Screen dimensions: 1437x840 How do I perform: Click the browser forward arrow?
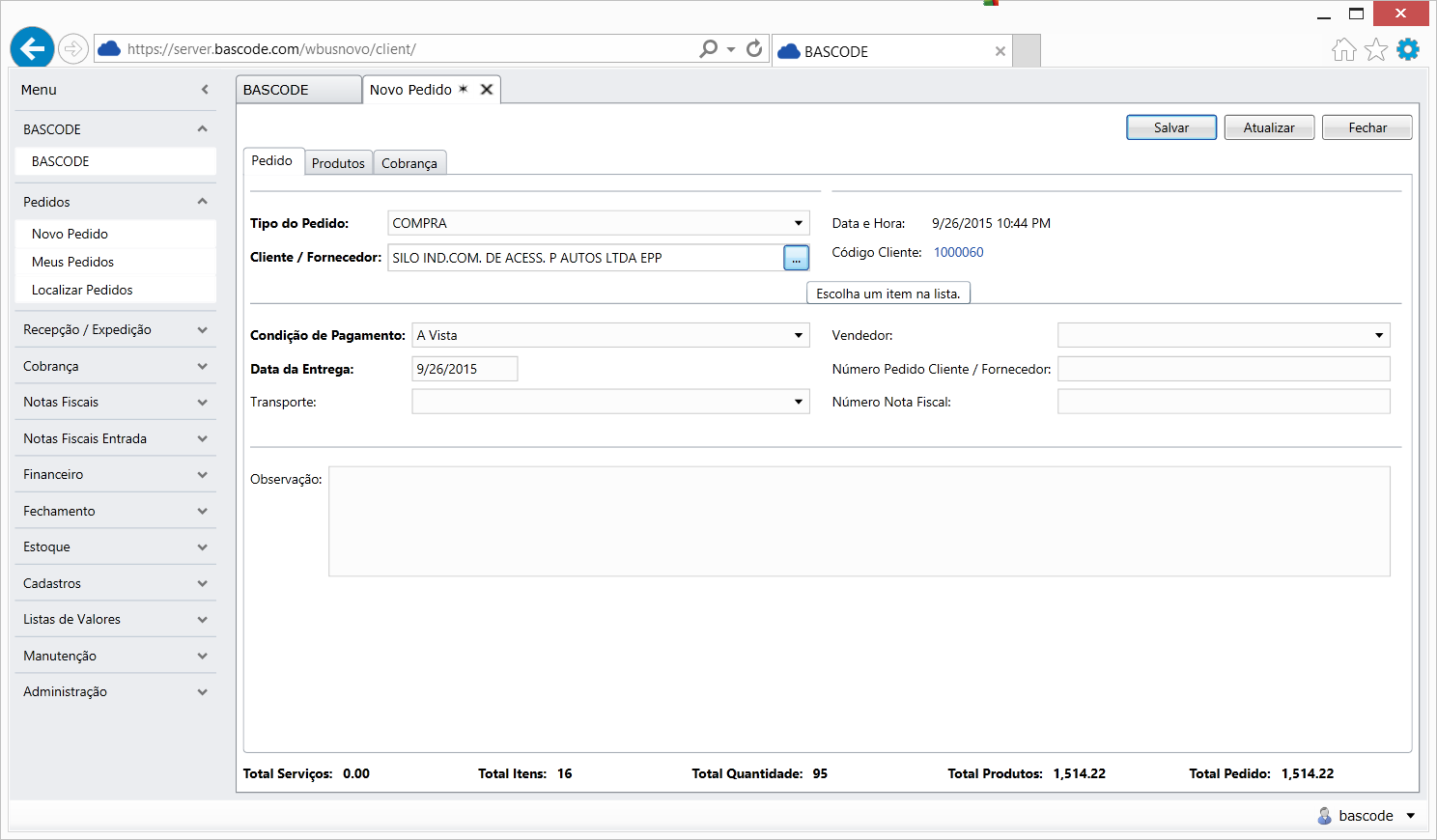point(72,48)
